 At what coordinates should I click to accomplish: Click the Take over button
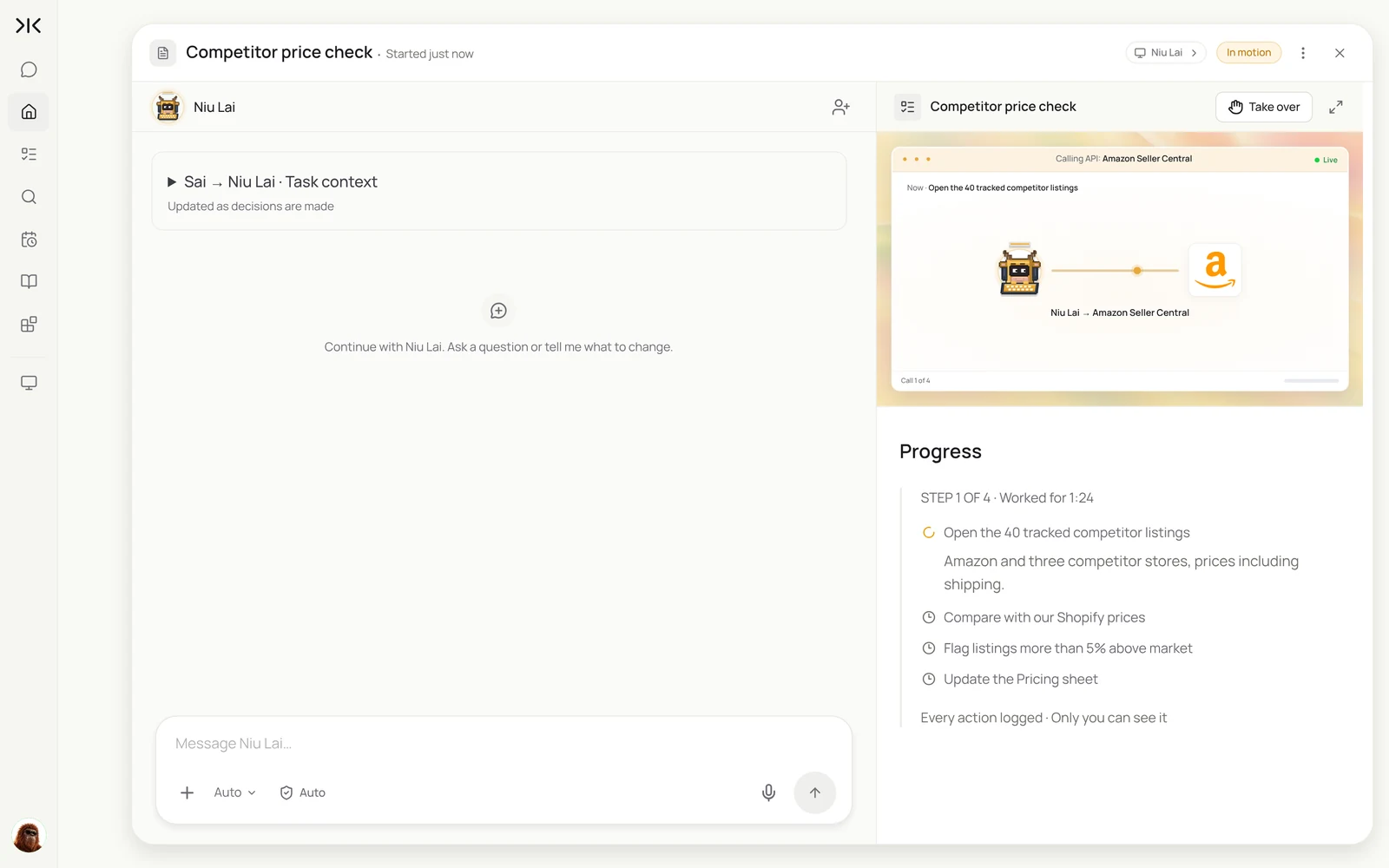click(x=1263, y=107)
